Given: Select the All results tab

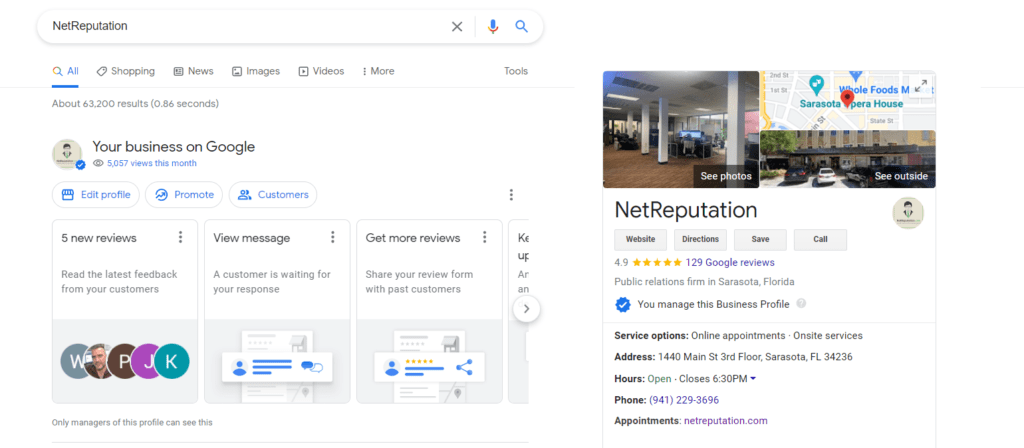Looking at the screenshot, I should pos(65,71).
